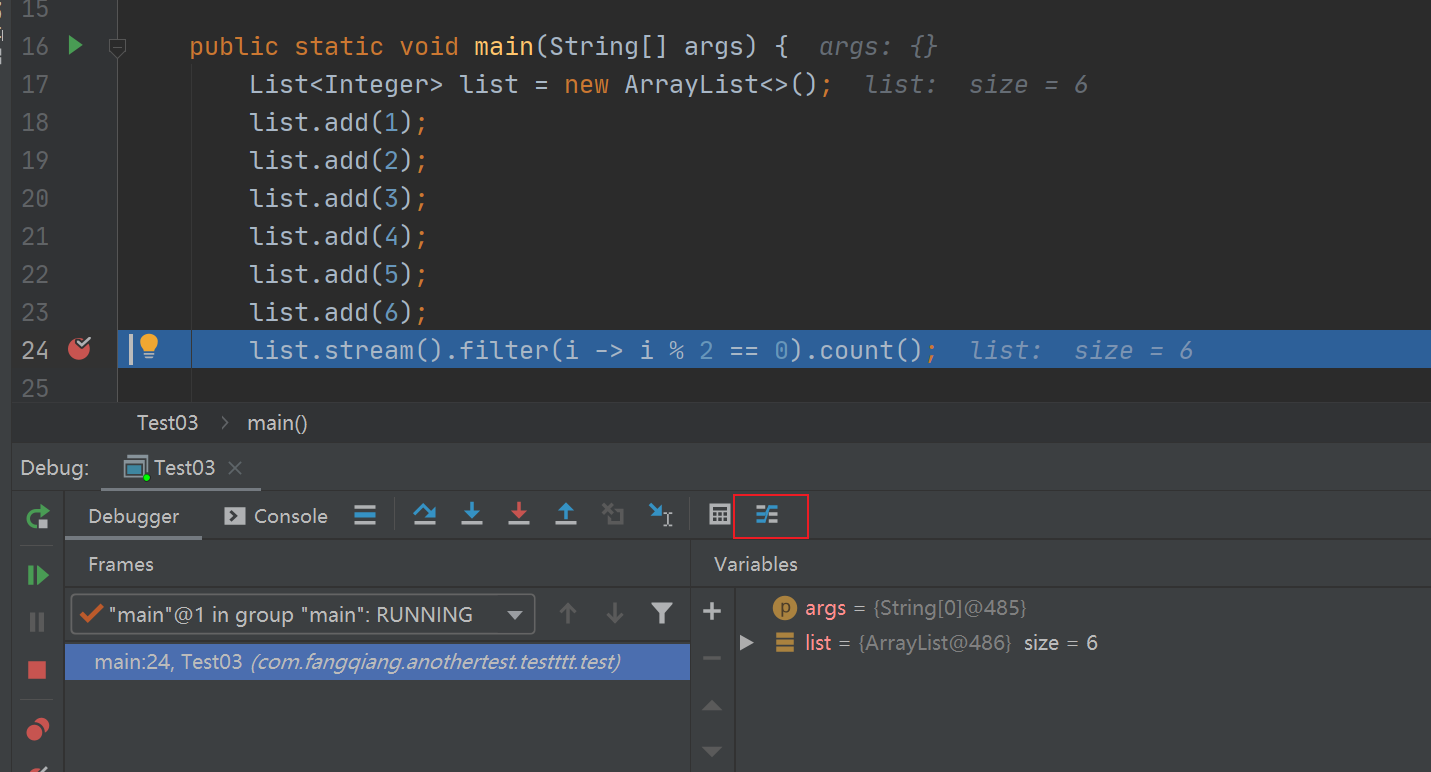Click the list.add(6) code line
This screenshot has height=772, width=1431.
click(339, 312)
